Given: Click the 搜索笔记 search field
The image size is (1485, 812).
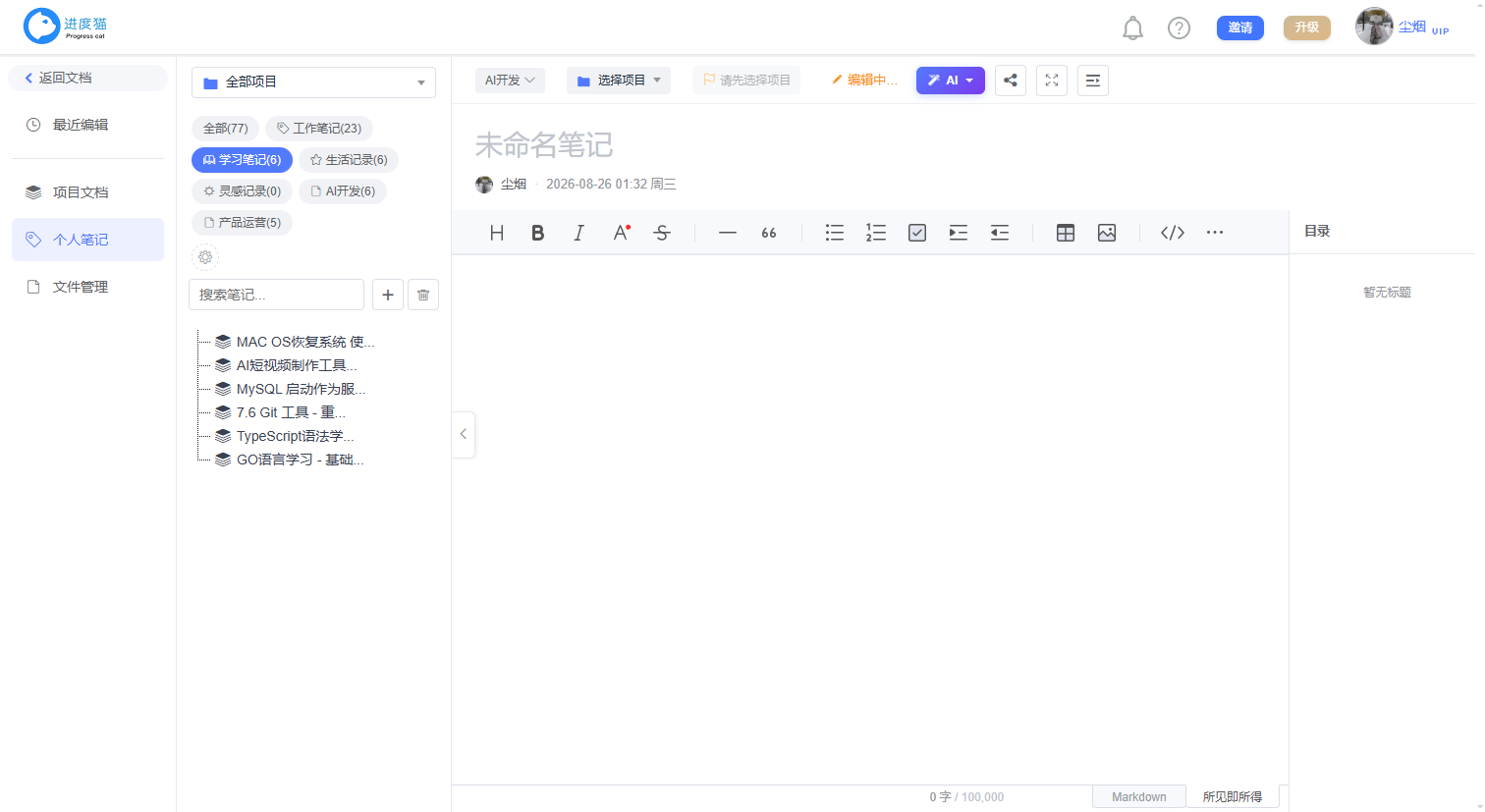Looking at the screenshot, I should click(x=276, y=295).
